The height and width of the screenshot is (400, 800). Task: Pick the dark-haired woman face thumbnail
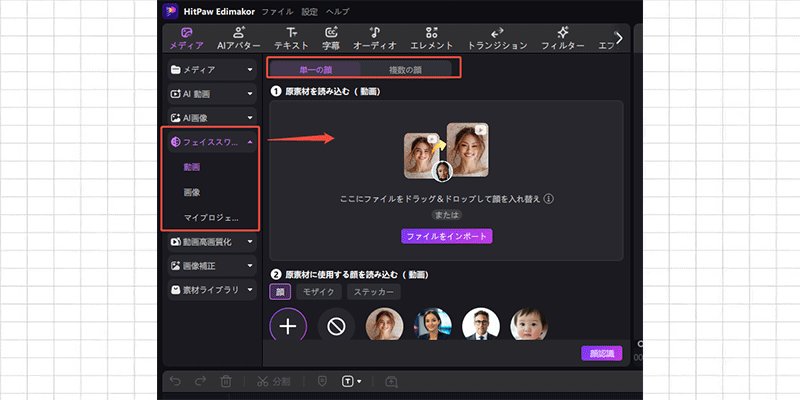433,325
